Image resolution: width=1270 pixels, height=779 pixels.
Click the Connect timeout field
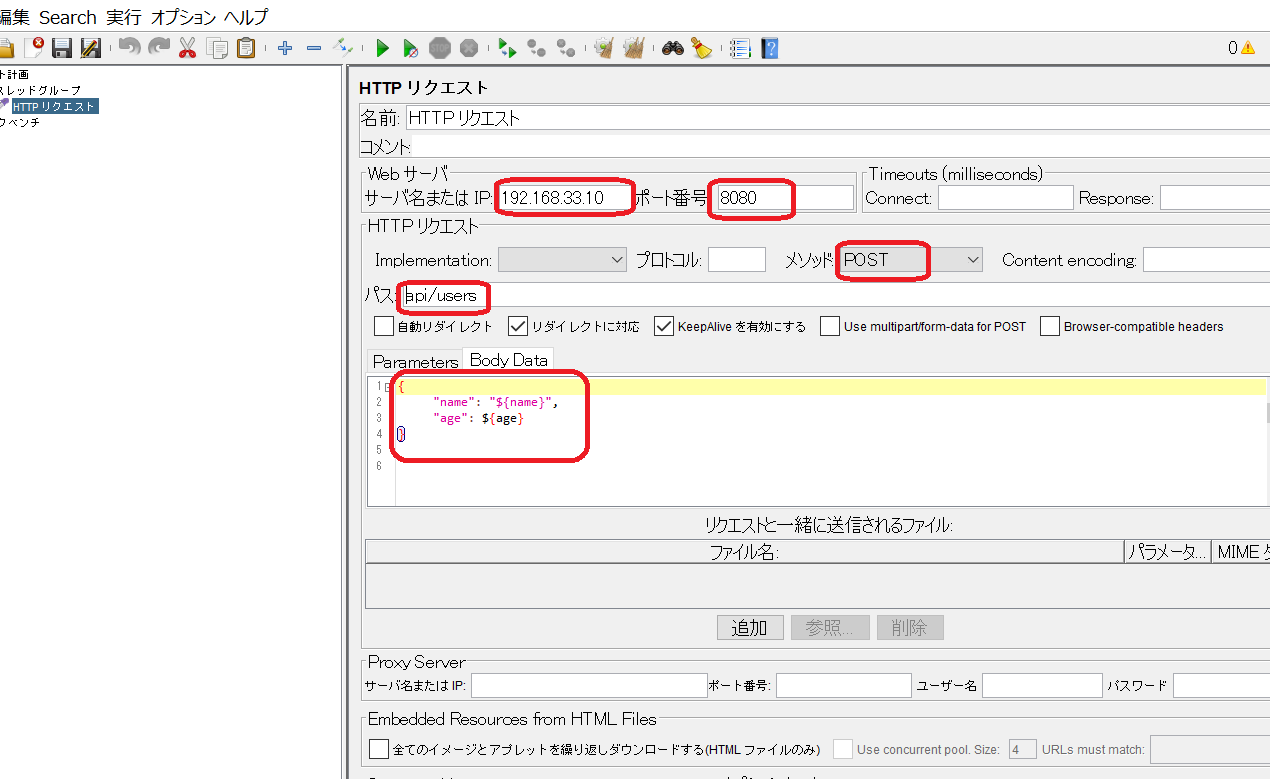[x=1005, y=198]
